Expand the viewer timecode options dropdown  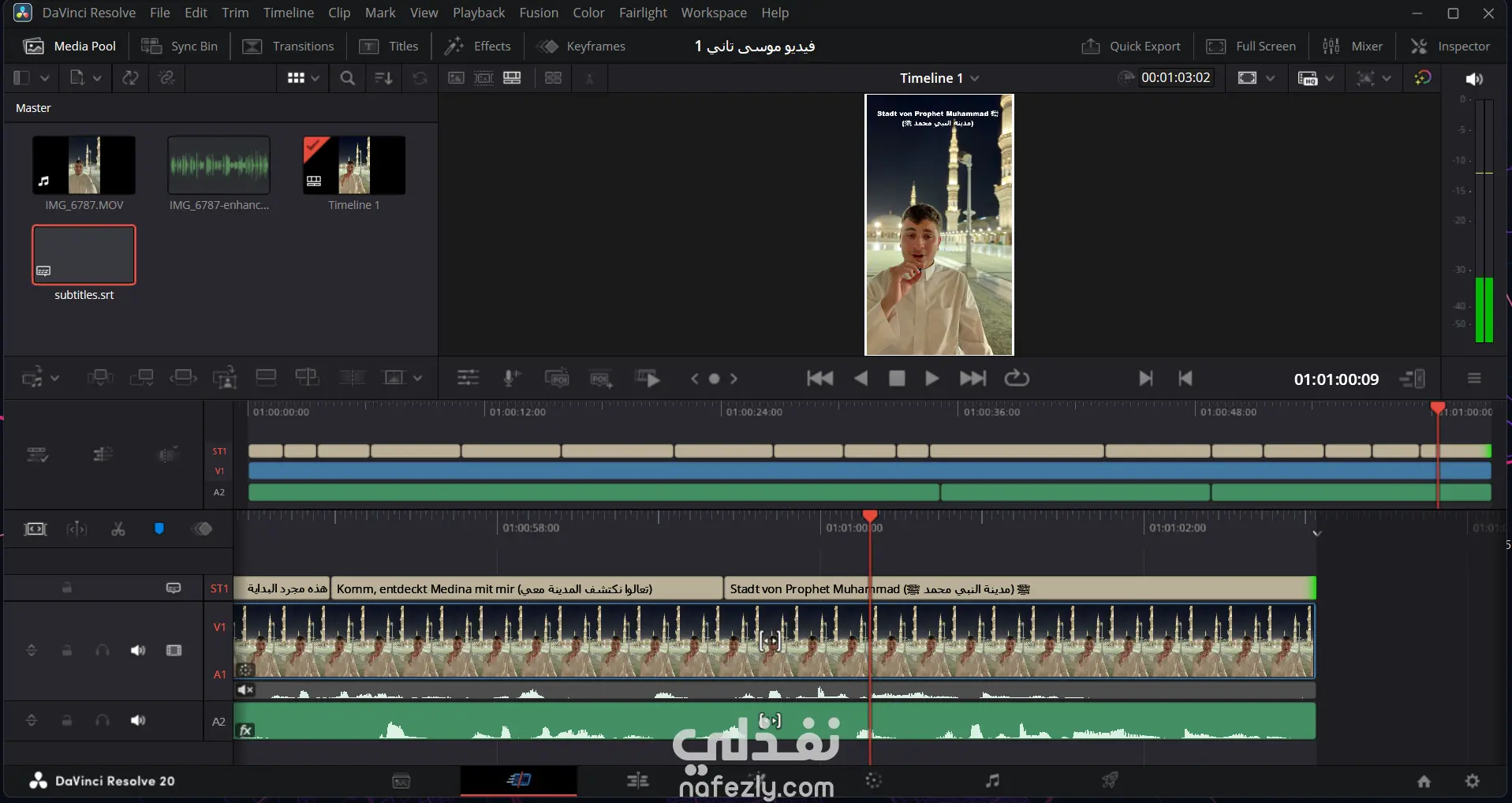coord(1126,77)
